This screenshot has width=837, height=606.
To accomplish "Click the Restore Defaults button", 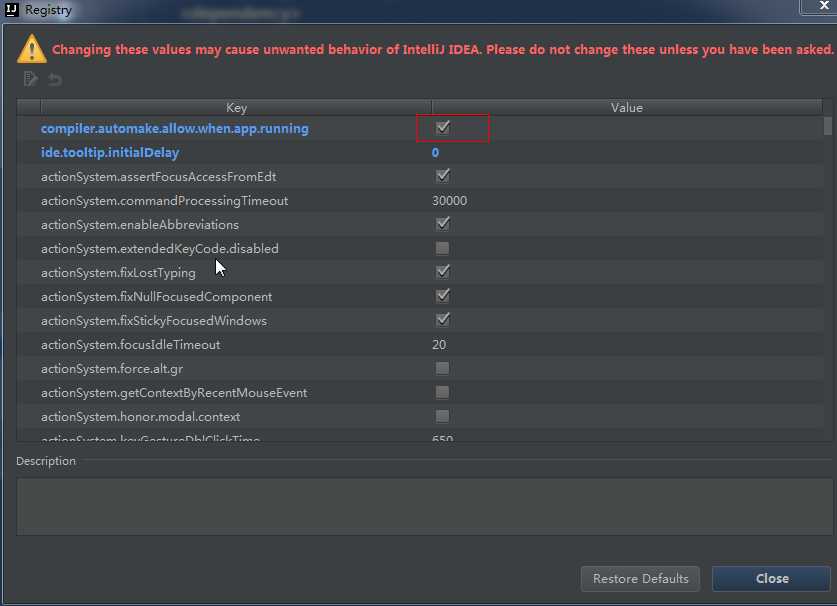I will click(x=640, y=579).
